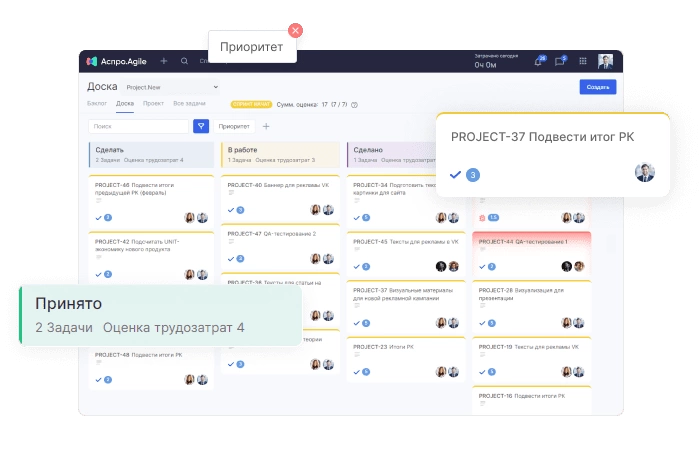Click the PROJECT-37 Подвести итог РК title
700x456 pixels.
(542, 137)
